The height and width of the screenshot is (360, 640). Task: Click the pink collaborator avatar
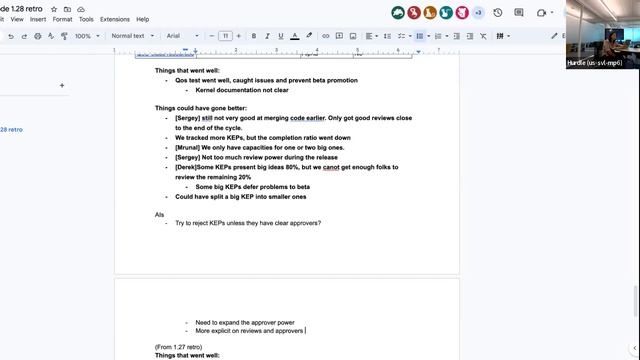point(462,13)
